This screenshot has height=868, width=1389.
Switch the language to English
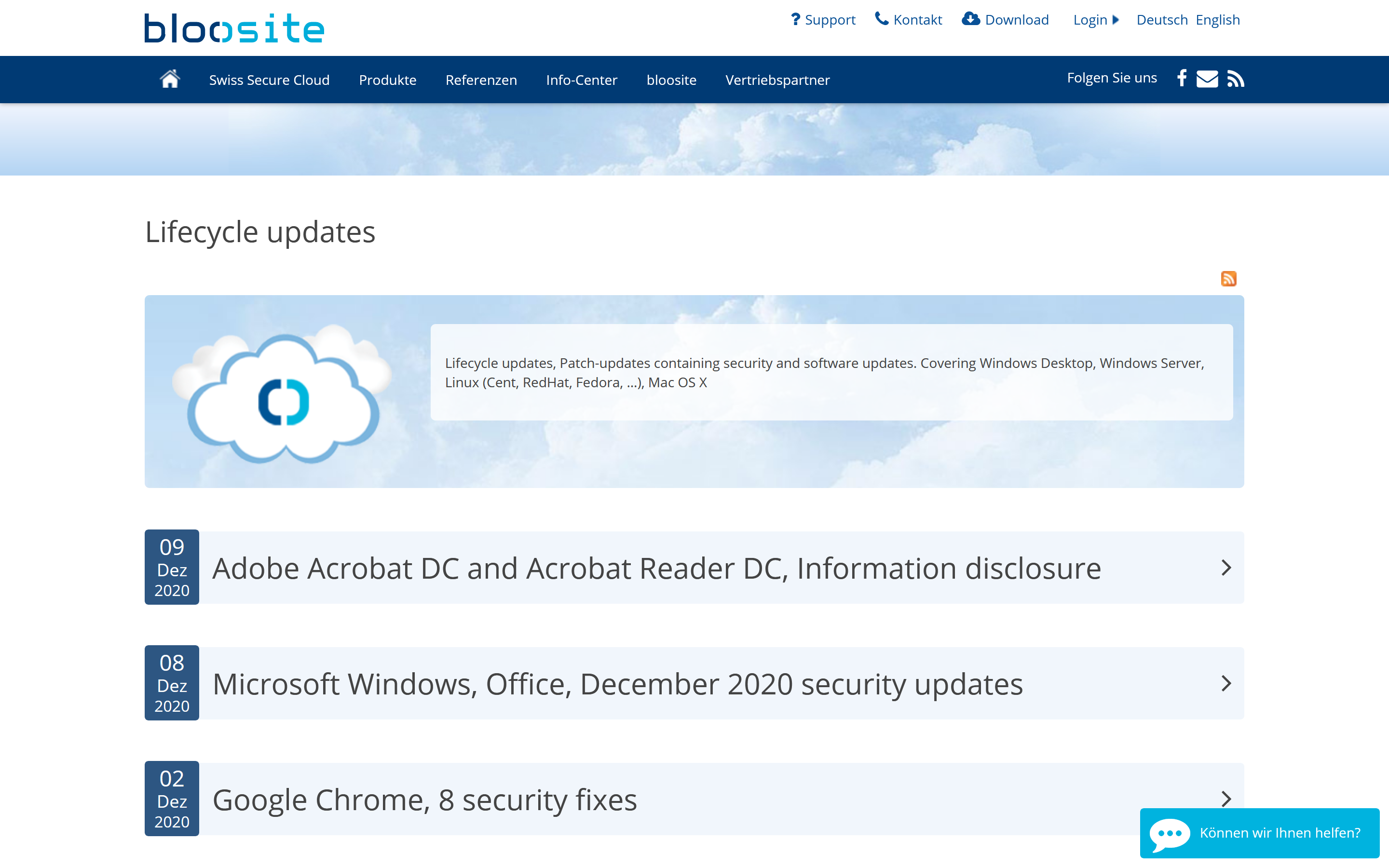coord(1217,20)
